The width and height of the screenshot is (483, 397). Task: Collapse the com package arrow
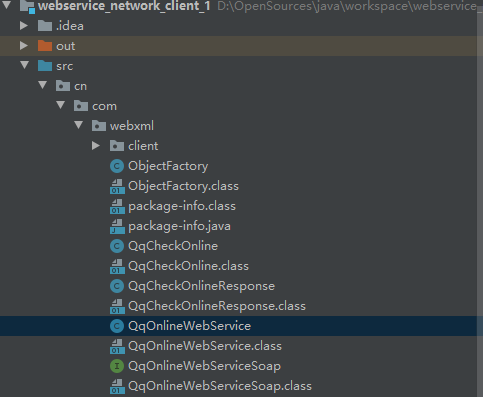coord(61,105)
